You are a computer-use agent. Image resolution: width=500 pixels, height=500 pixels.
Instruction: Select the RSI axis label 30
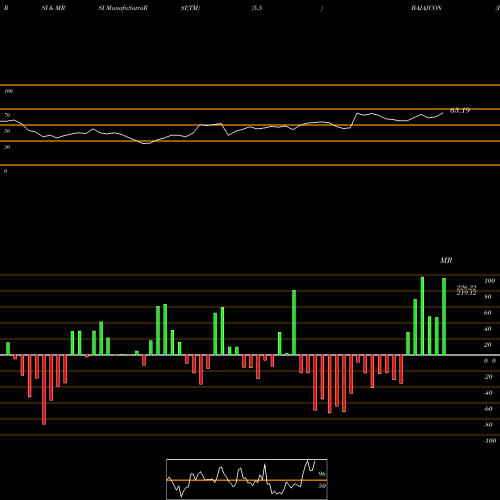(7, 147)
